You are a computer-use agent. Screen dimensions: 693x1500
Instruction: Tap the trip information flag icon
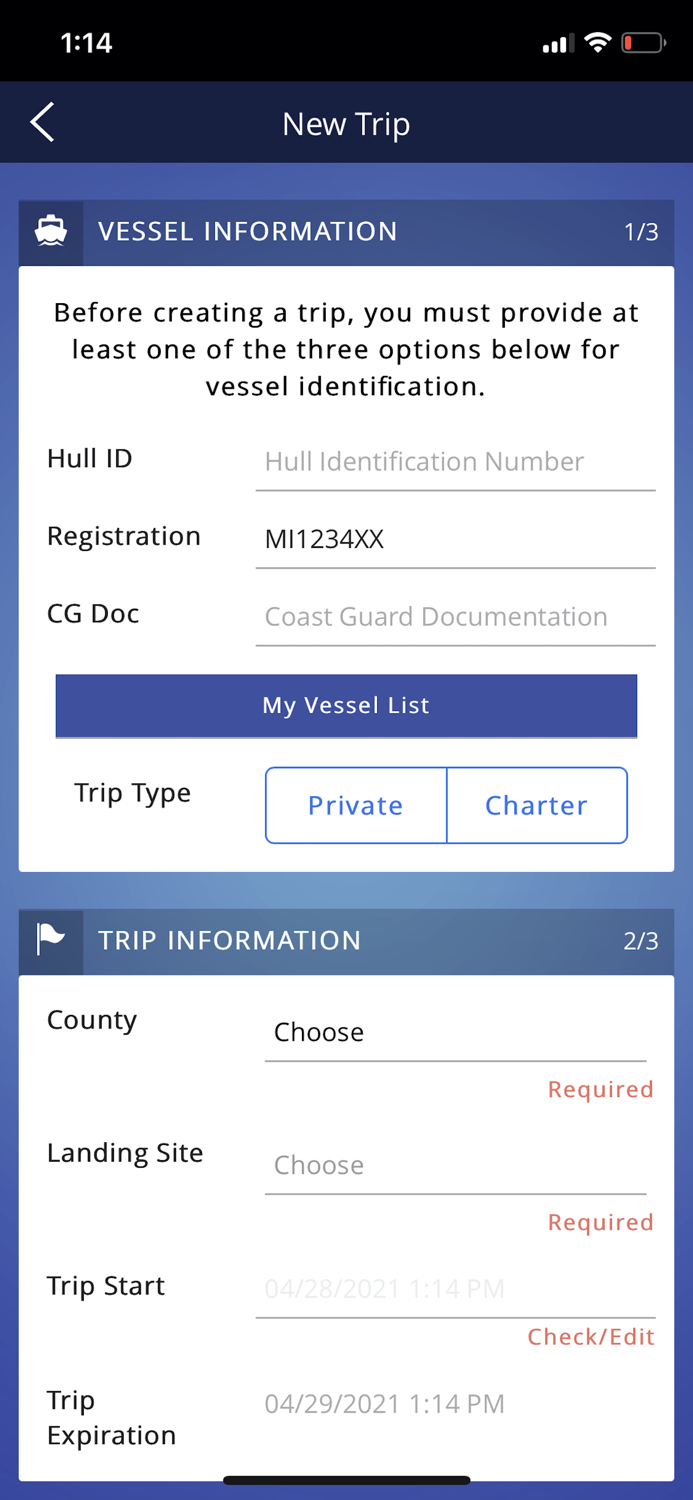(x=51, y=940)
